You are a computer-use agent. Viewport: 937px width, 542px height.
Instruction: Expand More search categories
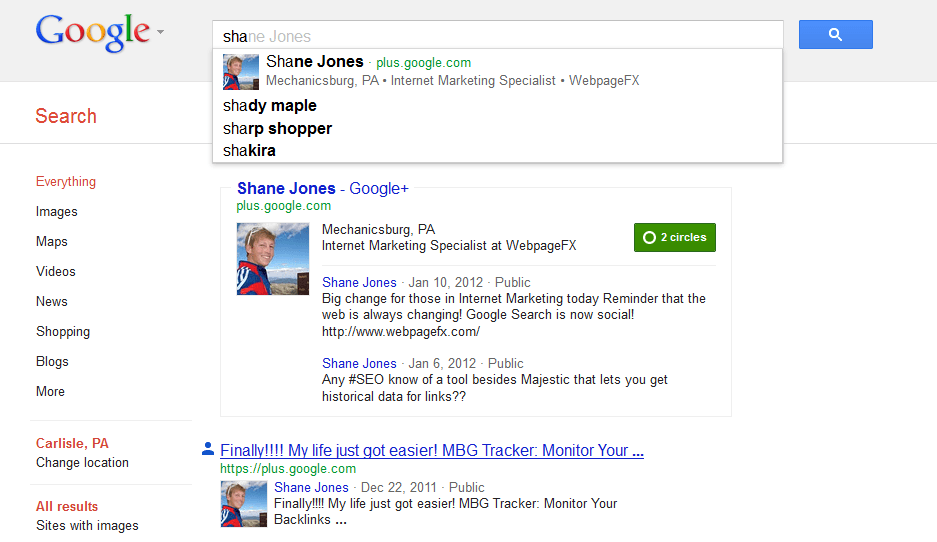[50, 391]
